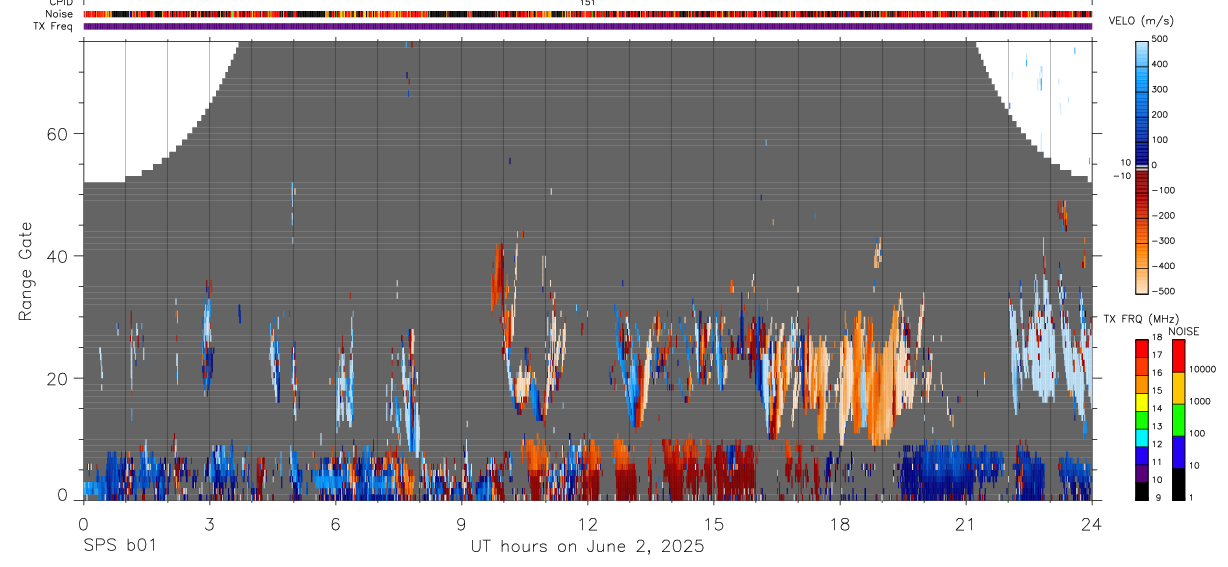Click x-axis tick label 24
The width and height of the screenshot is (1228, 567).
coord(1091,523)
